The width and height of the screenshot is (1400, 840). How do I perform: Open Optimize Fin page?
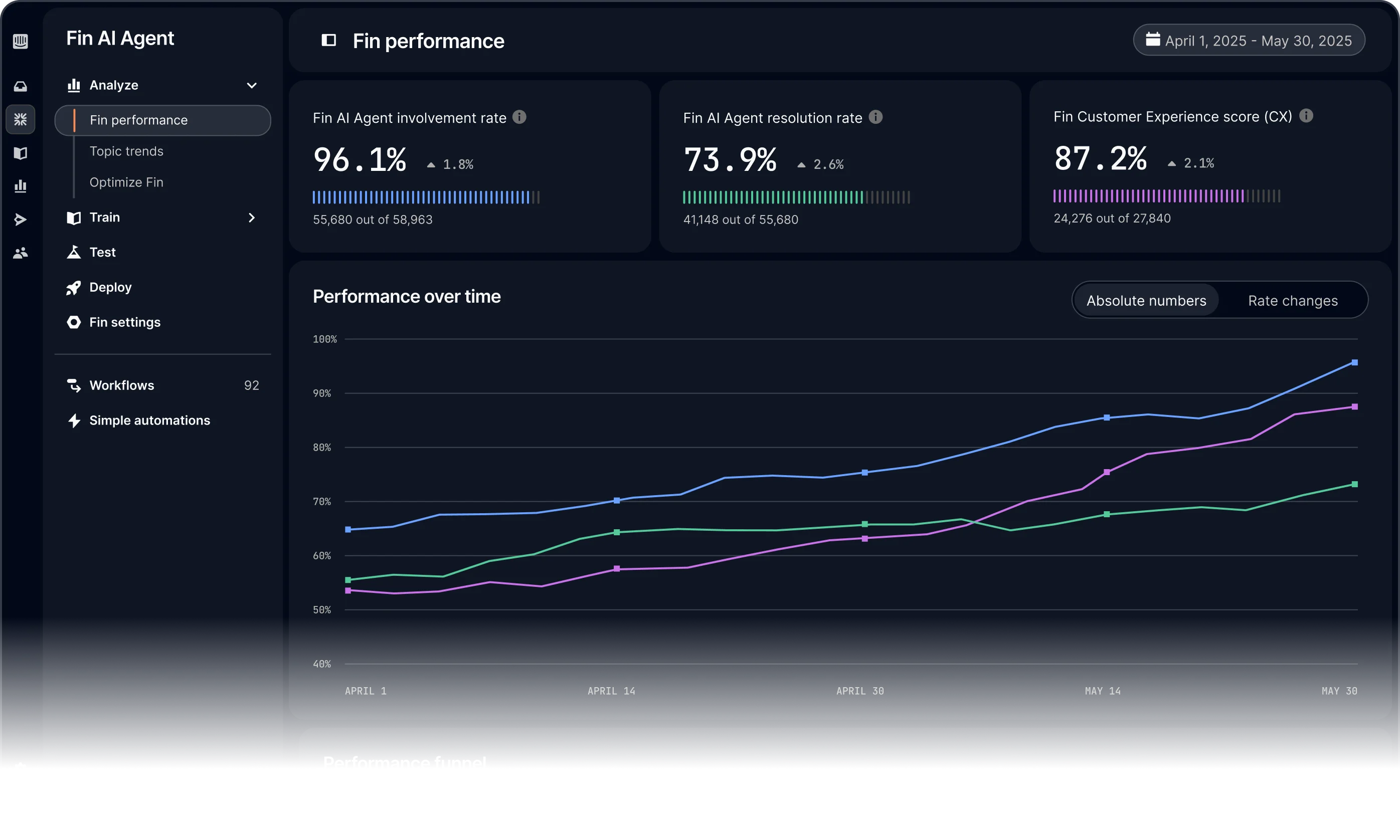pos(126,182)
